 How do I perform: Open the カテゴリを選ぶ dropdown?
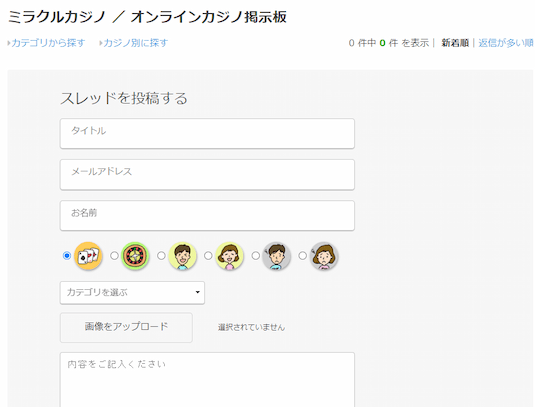132,293
